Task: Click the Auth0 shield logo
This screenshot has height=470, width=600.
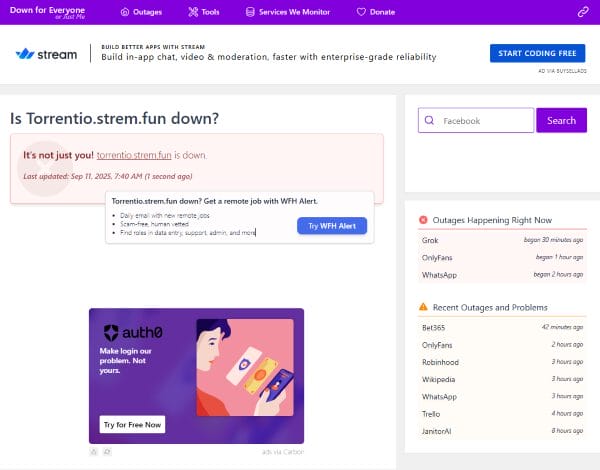Action: (x=111, y=333)
